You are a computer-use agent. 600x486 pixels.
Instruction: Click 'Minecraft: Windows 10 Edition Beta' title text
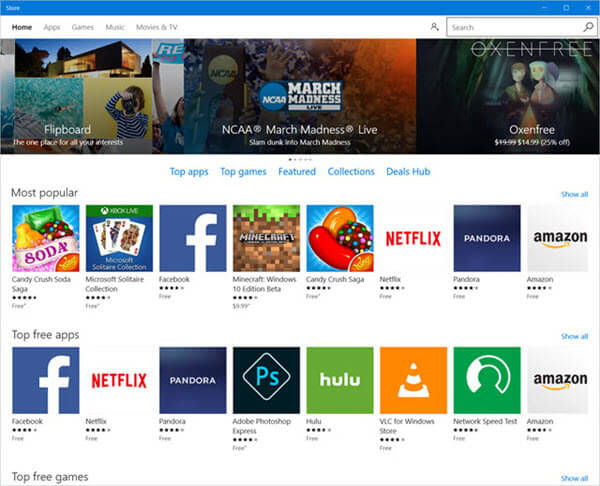[264, 284]
